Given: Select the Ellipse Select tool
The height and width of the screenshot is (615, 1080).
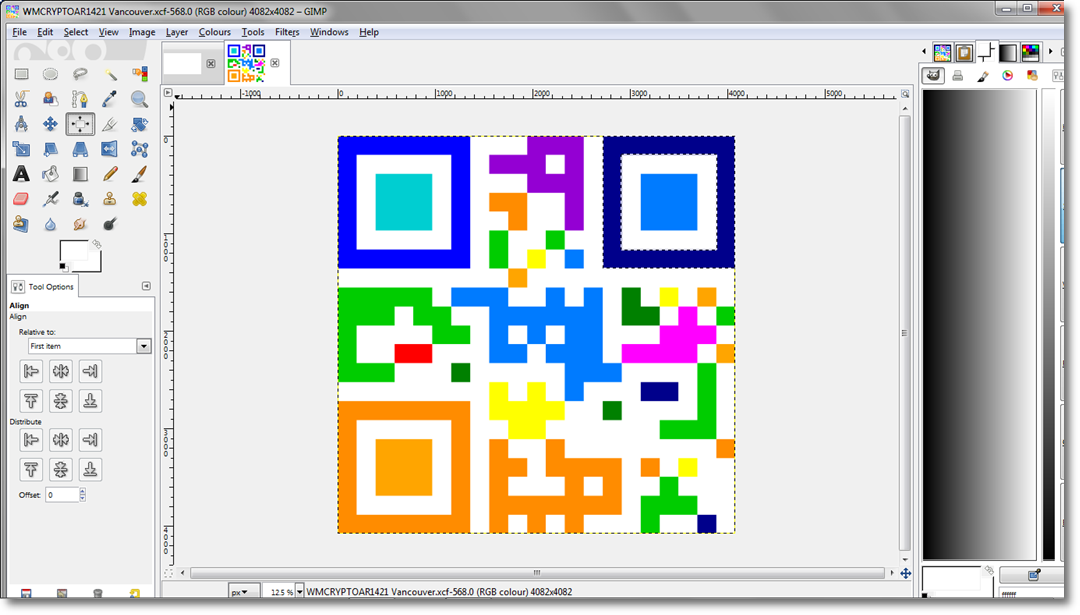Looking at the screenshot, I should pyautogui.click(x=50, y=74).
